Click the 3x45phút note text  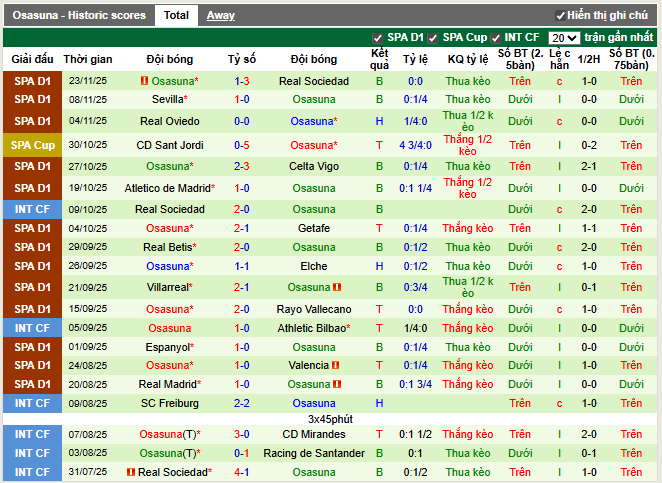click(x=330, y=419)
